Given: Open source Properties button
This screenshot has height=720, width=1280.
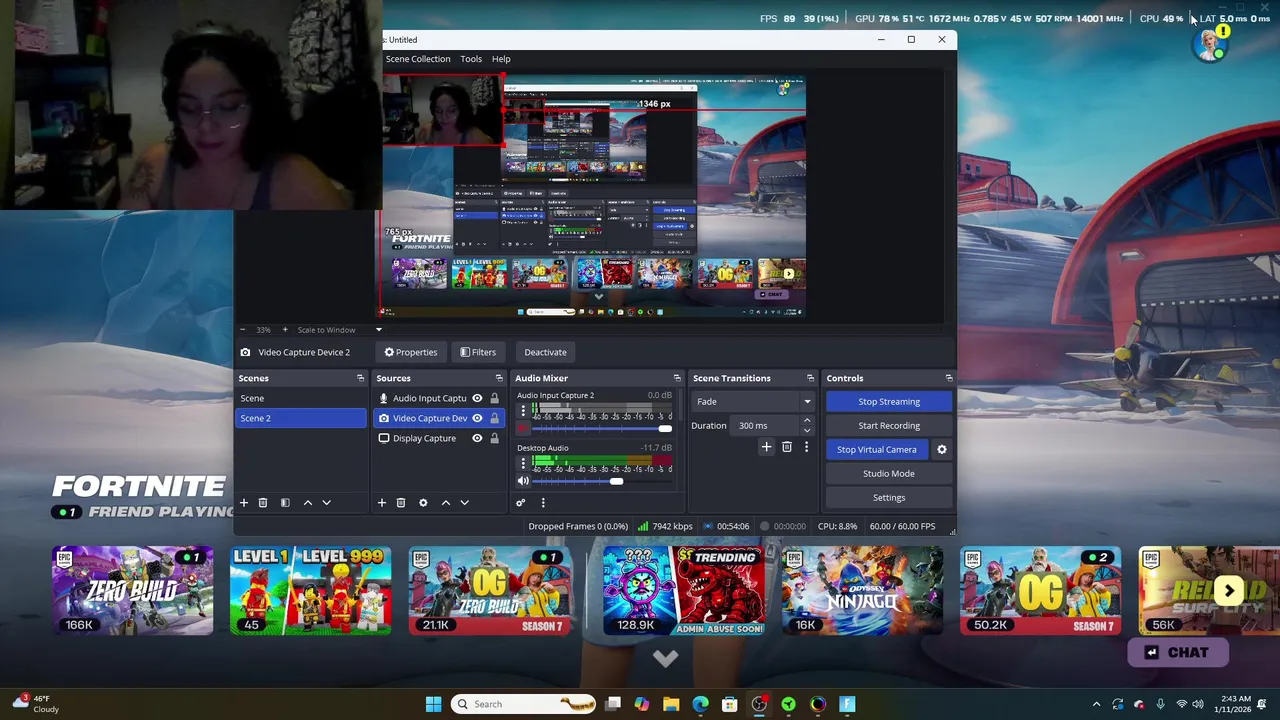Looking at the screenshot, I should 411,352.
